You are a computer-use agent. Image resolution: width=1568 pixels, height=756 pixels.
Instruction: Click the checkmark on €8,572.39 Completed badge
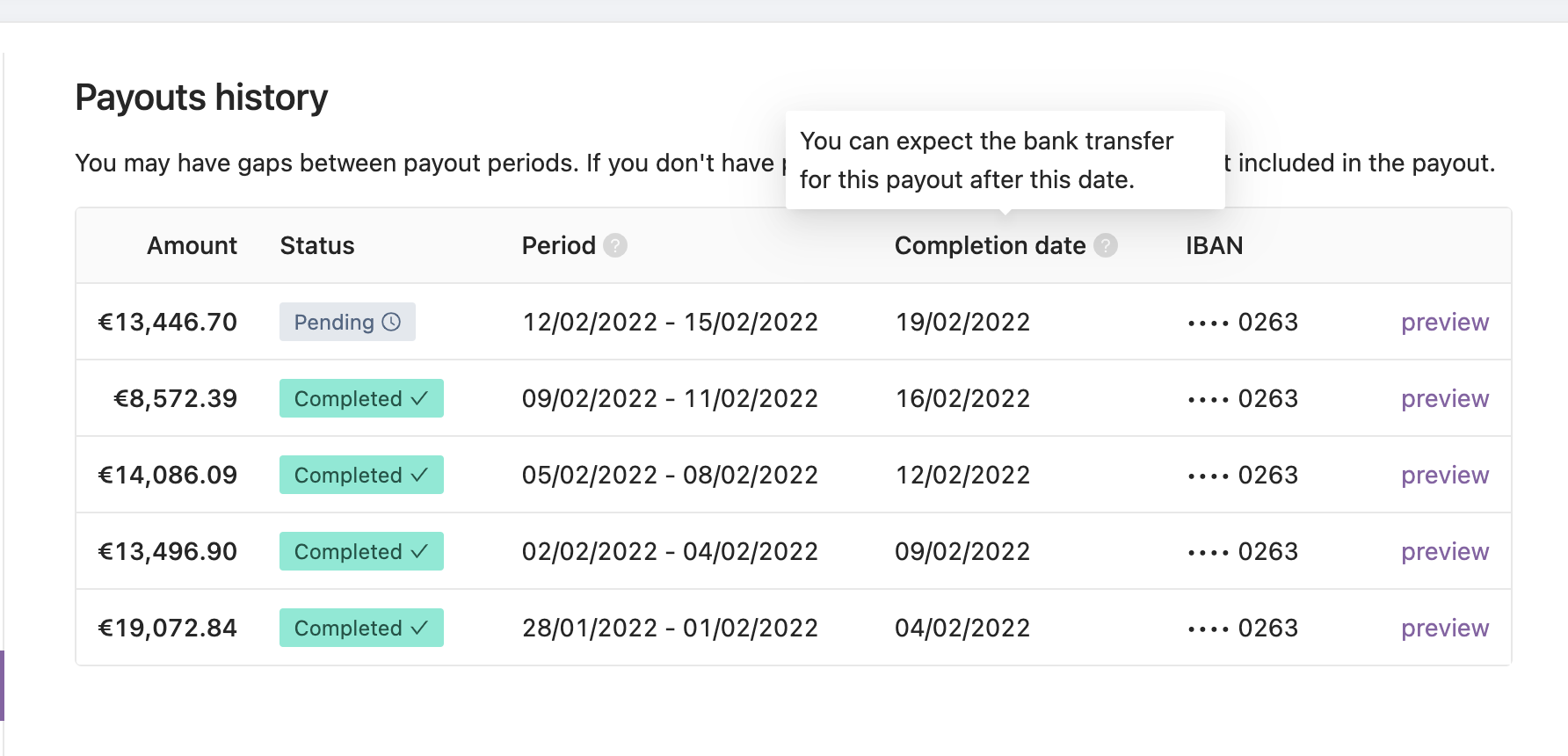419,398
